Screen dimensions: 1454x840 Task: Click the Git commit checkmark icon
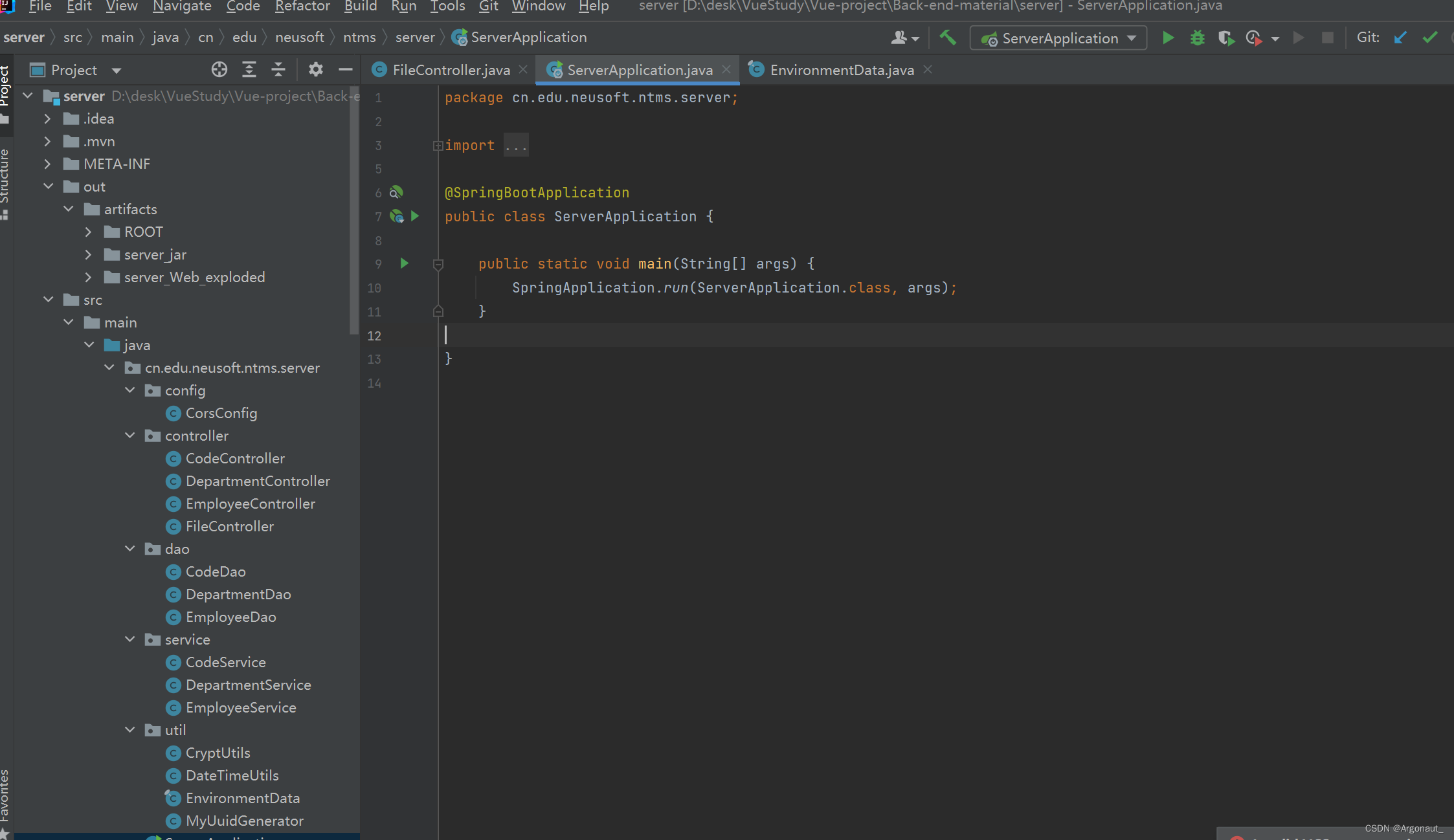(x=1432, y=38)
